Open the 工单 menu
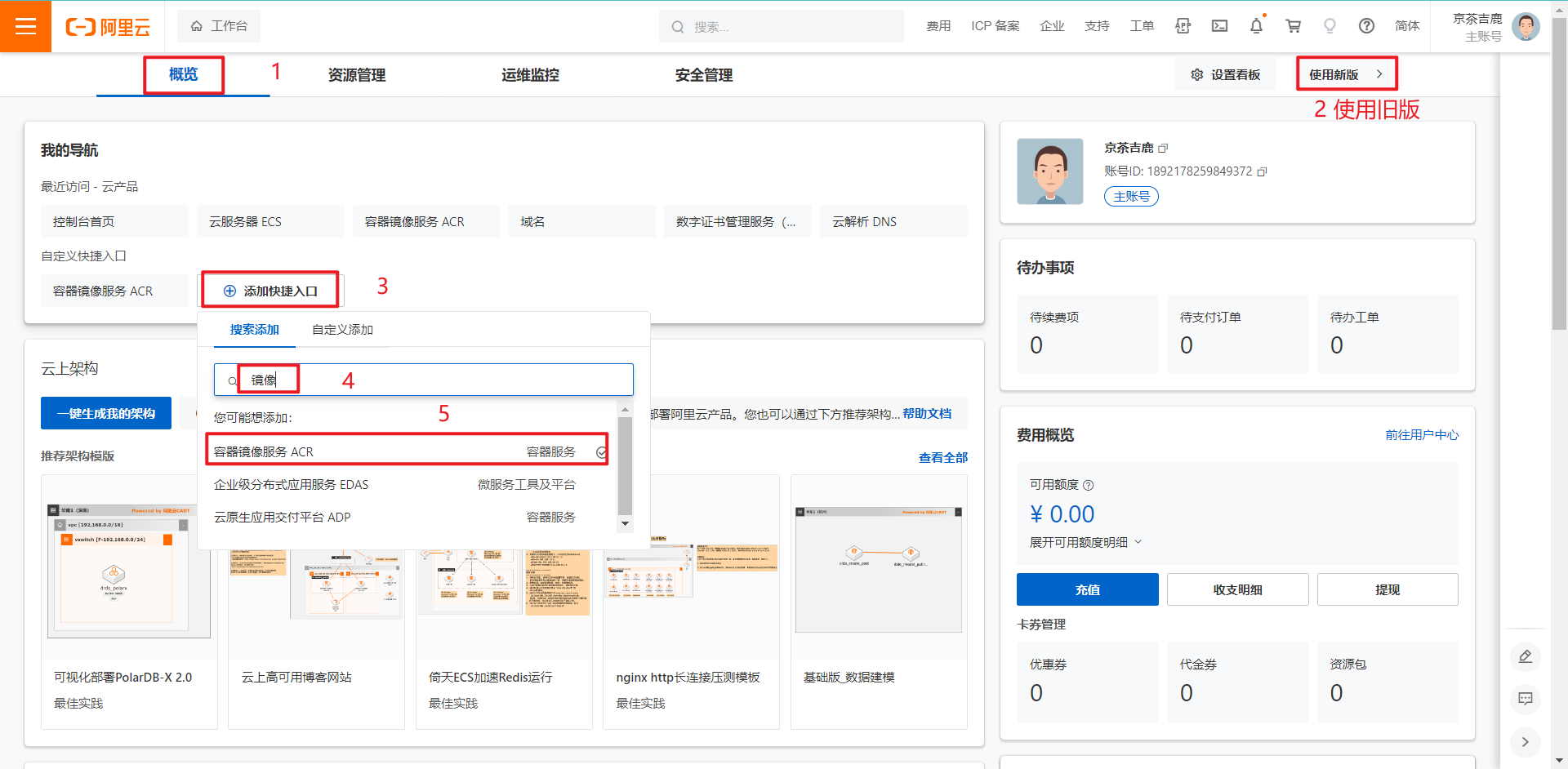The width and height of the screenshot is (1568, 769). (x=1142, y=26)
